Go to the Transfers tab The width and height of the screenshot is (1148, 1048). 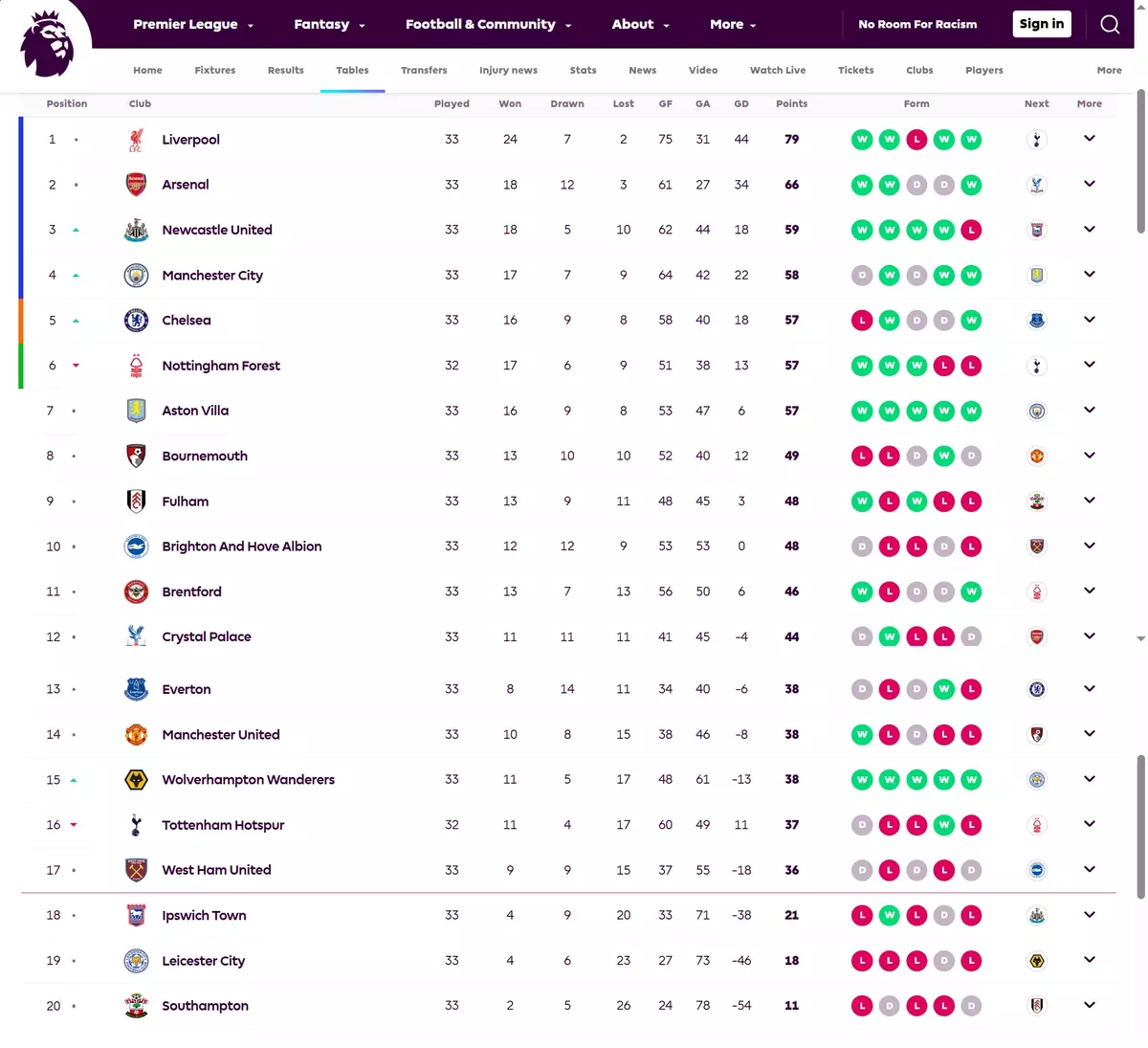424,70
